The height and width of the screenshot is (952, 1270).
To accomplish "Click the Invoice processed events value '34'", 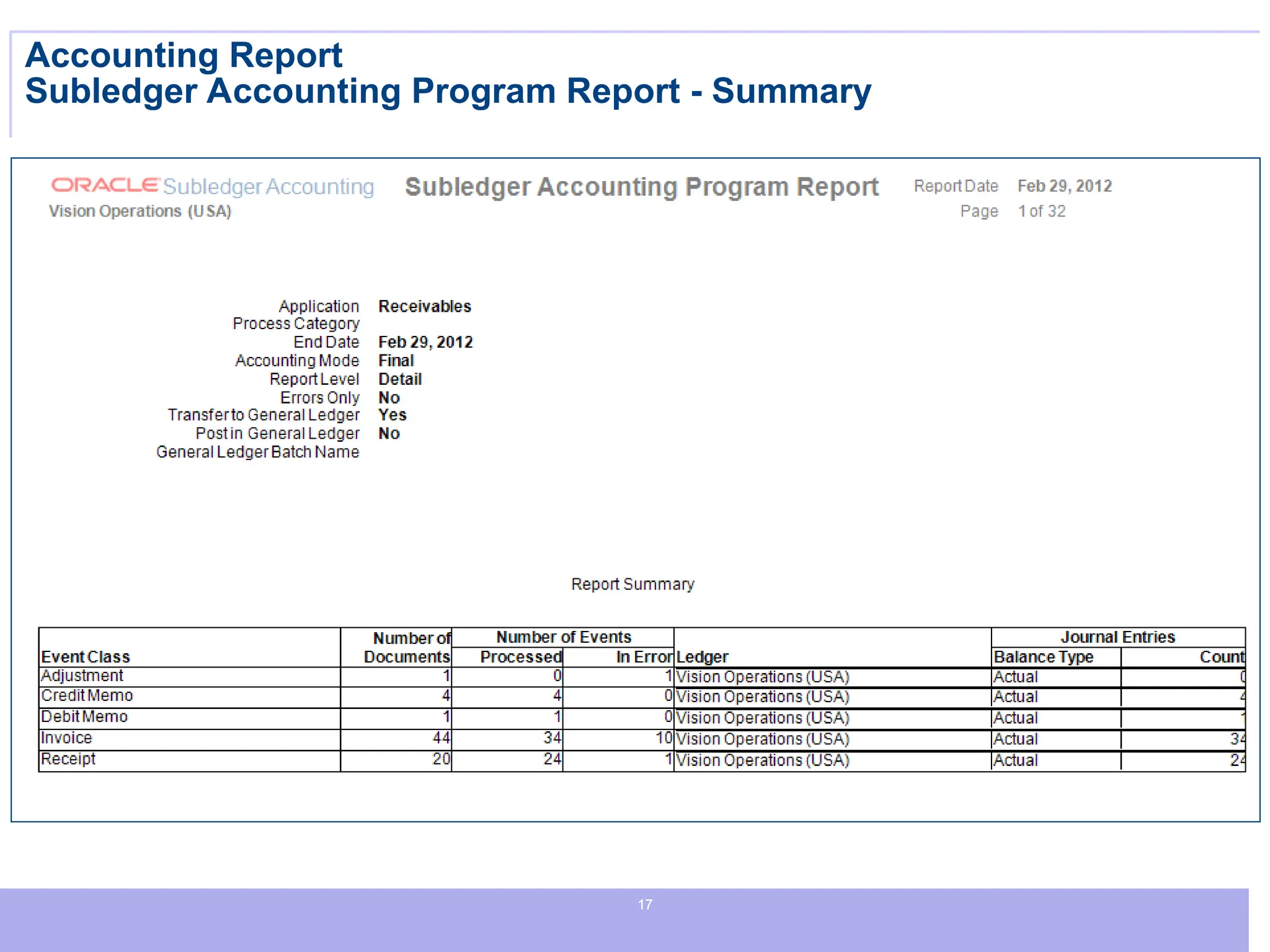I will click(x=553, y=738).
